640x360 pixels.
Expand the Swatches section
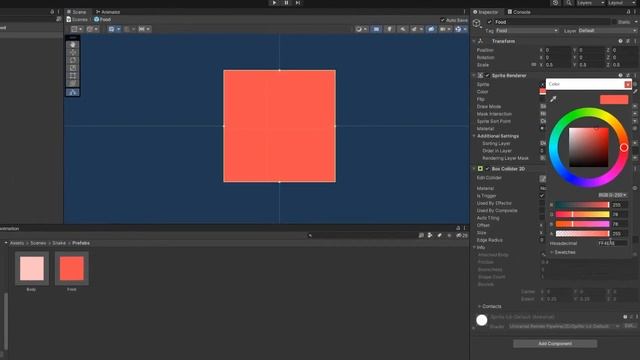[551, 252]
